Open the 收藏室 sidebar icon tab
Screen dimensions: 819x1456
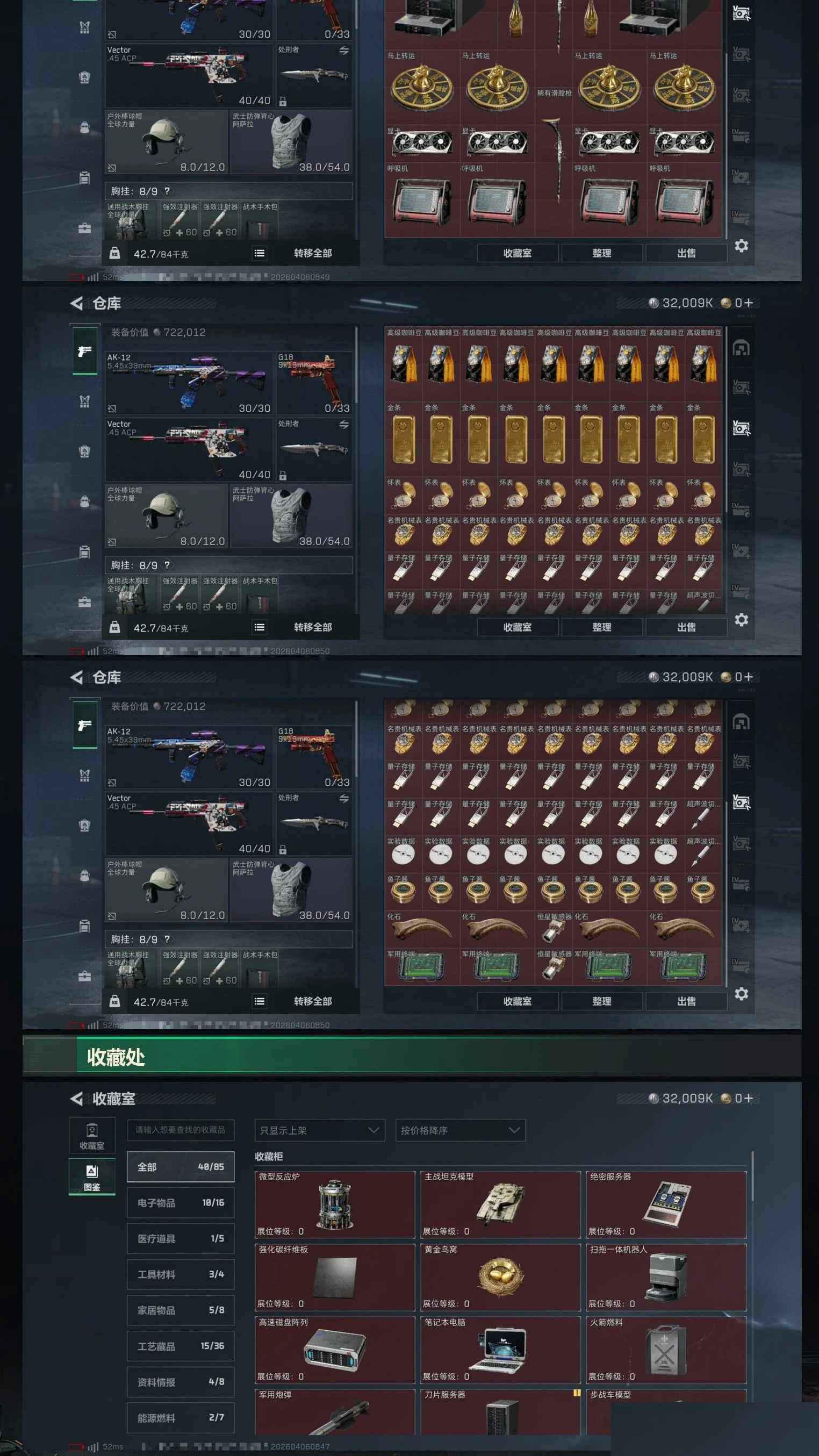click(x=91, y=1137)
